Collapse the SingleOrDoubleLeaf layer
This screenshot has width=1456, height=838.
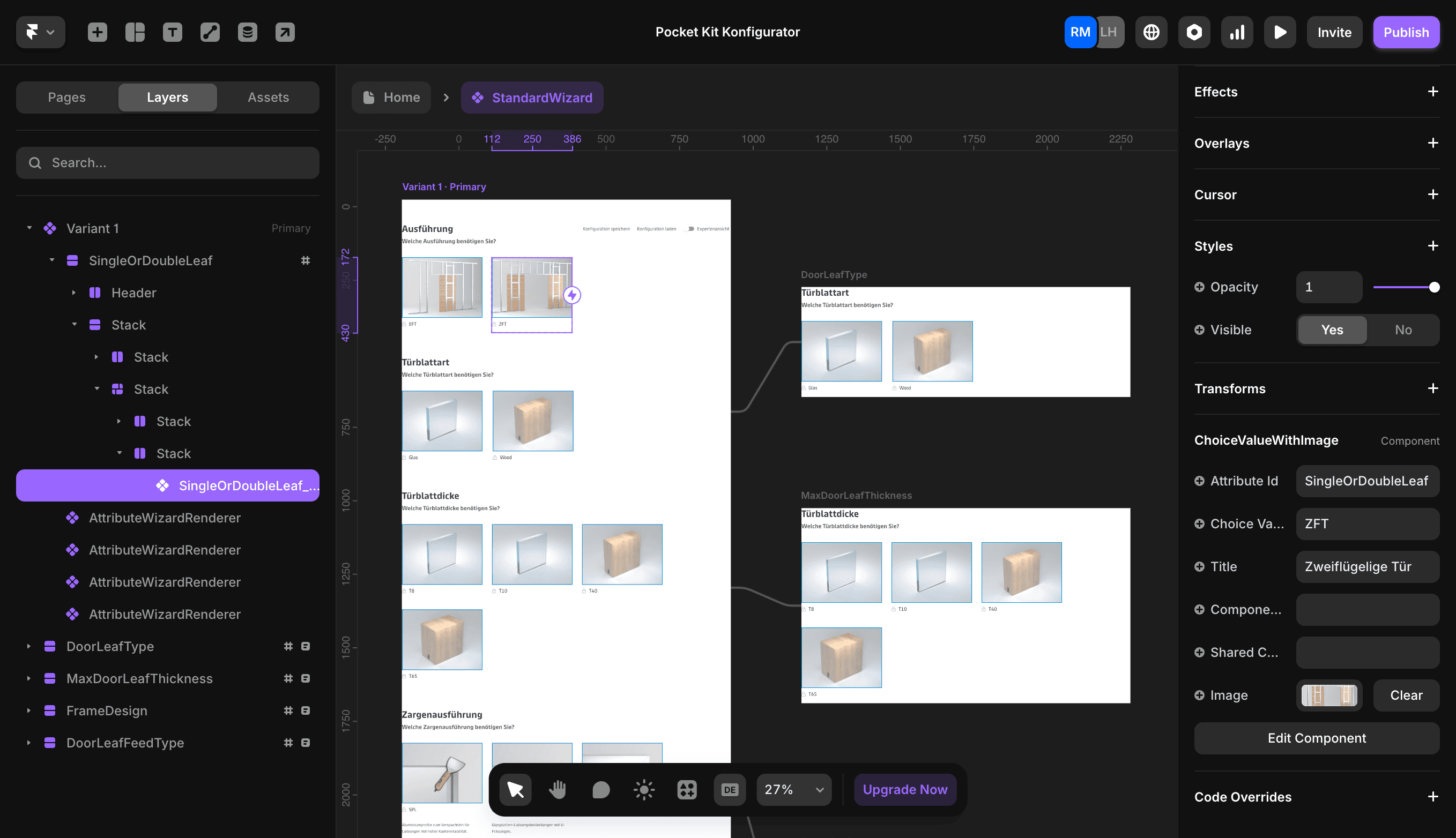(x=52, y=260)
